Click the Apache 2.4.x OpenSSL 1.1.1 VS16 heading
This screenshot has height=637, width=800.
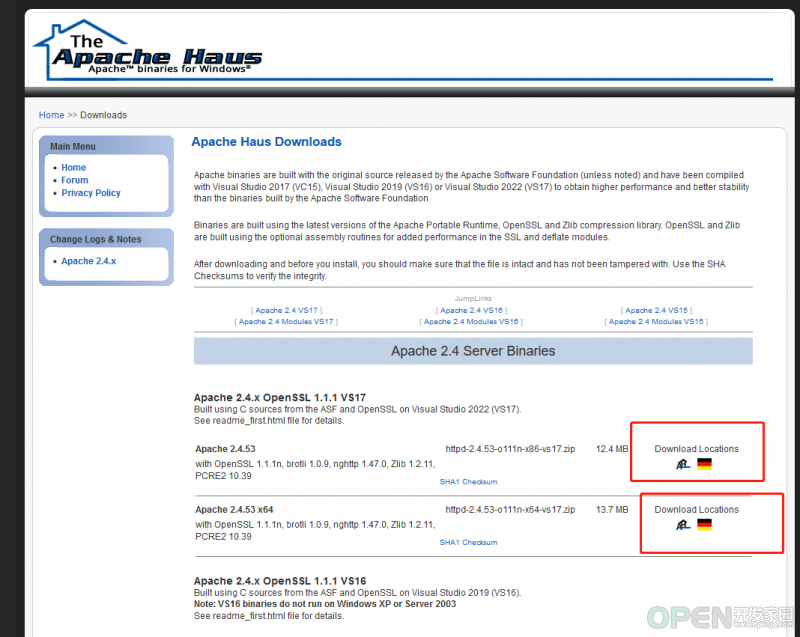click(x=280, y=581)
